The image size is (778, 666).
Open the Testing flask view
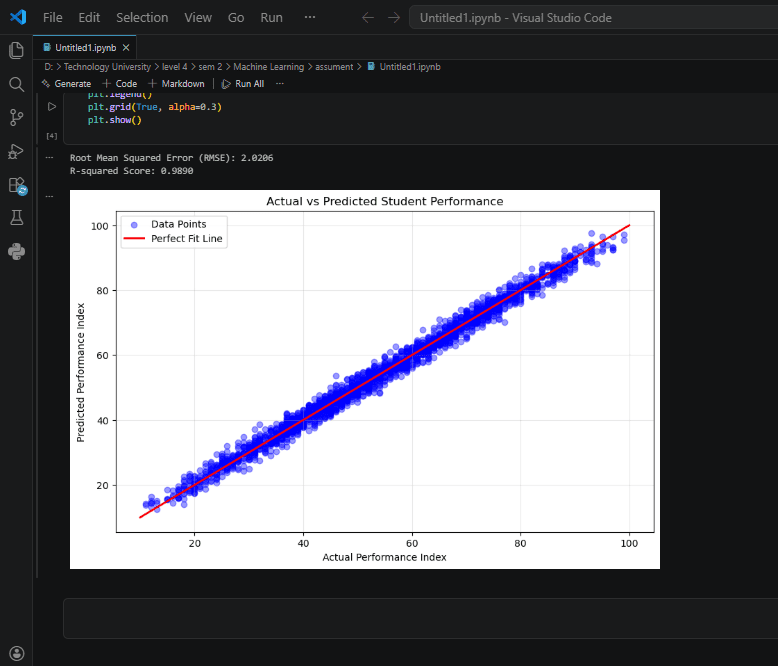click(16, 218)
